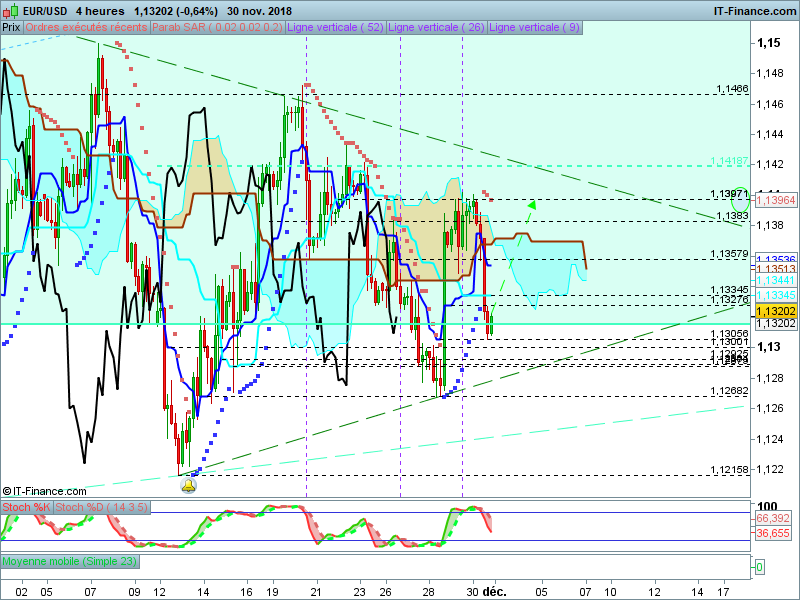Select the Ordres exécutés récents tab
Viewport: 800px width, 600px height.
point(86,28)
